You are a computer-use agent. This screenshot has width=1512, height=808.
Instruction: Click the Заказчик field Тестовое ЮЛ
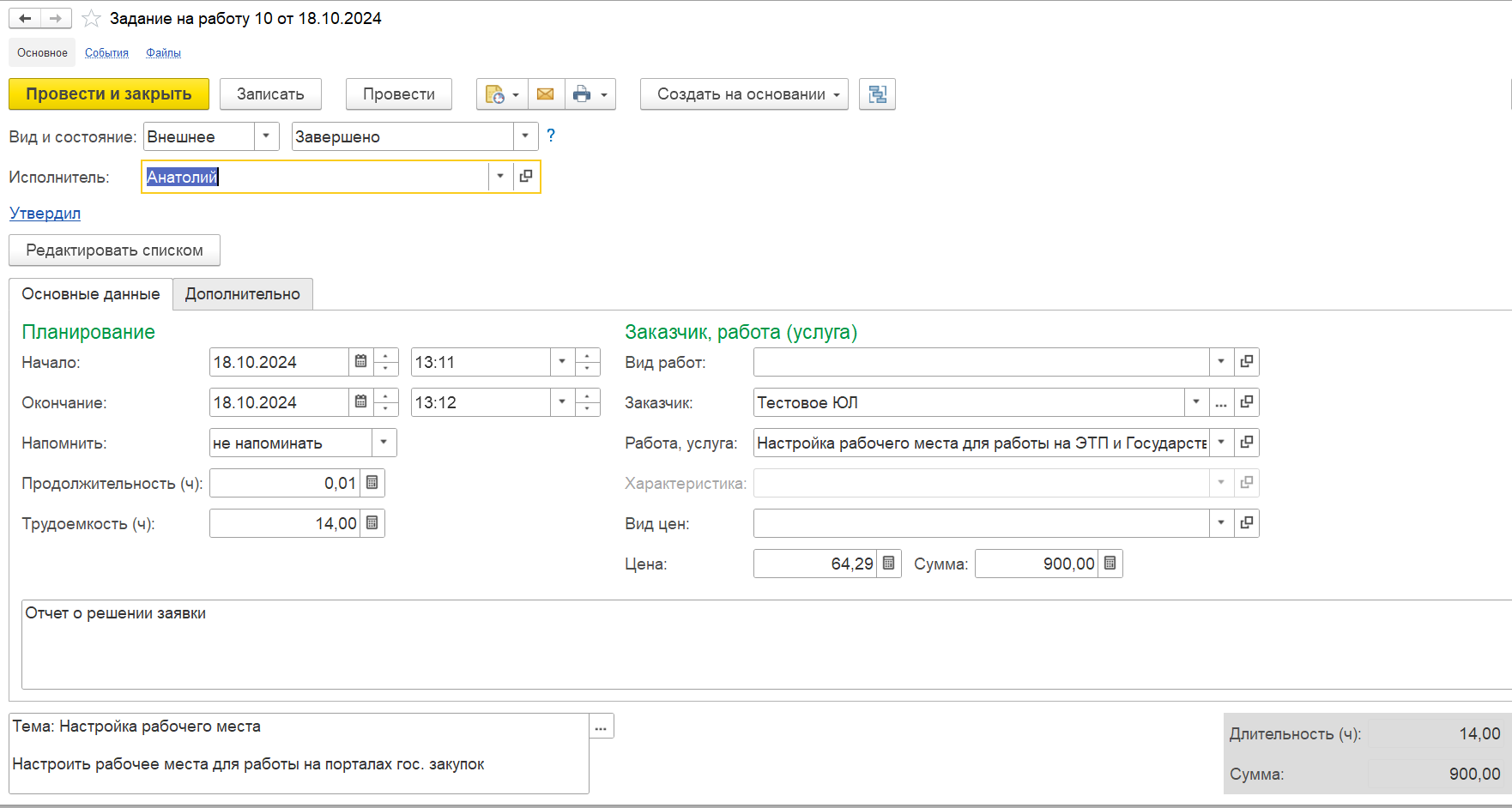969,402
